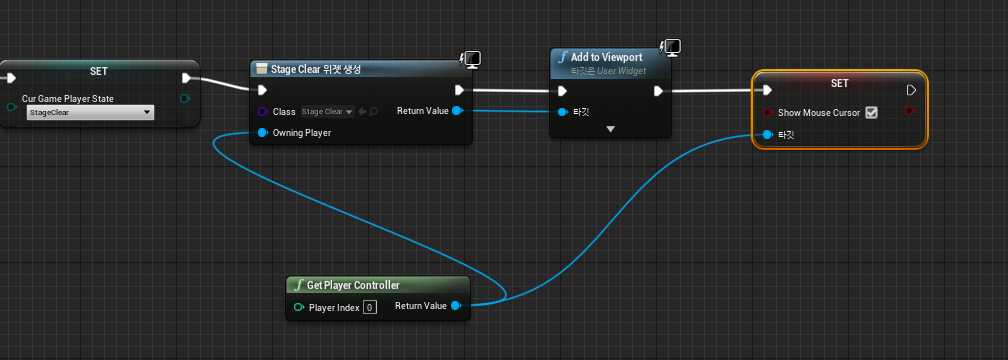Click the widget icon in Stage Clear node header
Image resolution: width=1008 pixels, height=360 pixels.
[262, 69]
